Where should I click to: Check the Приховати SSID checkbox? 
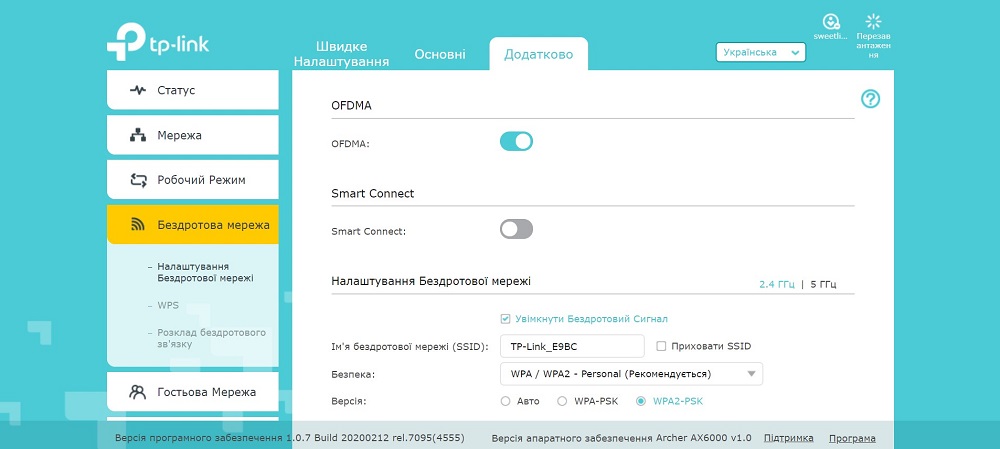tap(661, 346)
